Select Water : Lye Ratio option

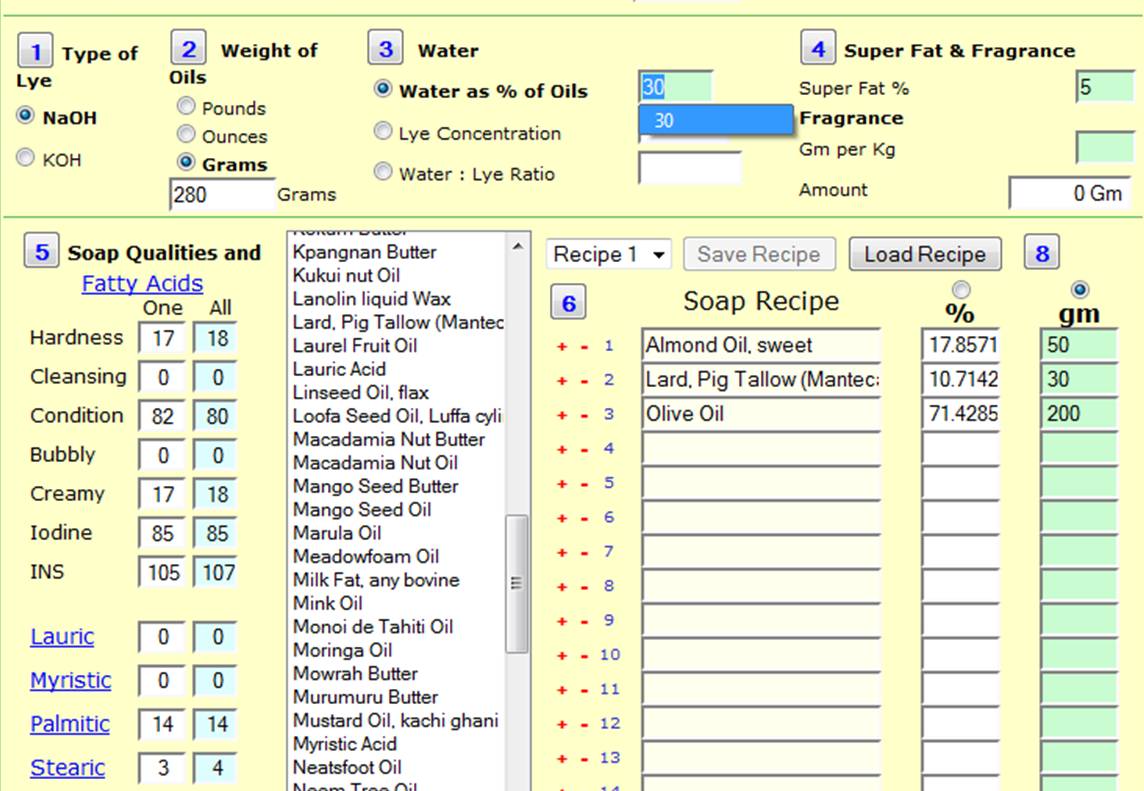point(383,171)
